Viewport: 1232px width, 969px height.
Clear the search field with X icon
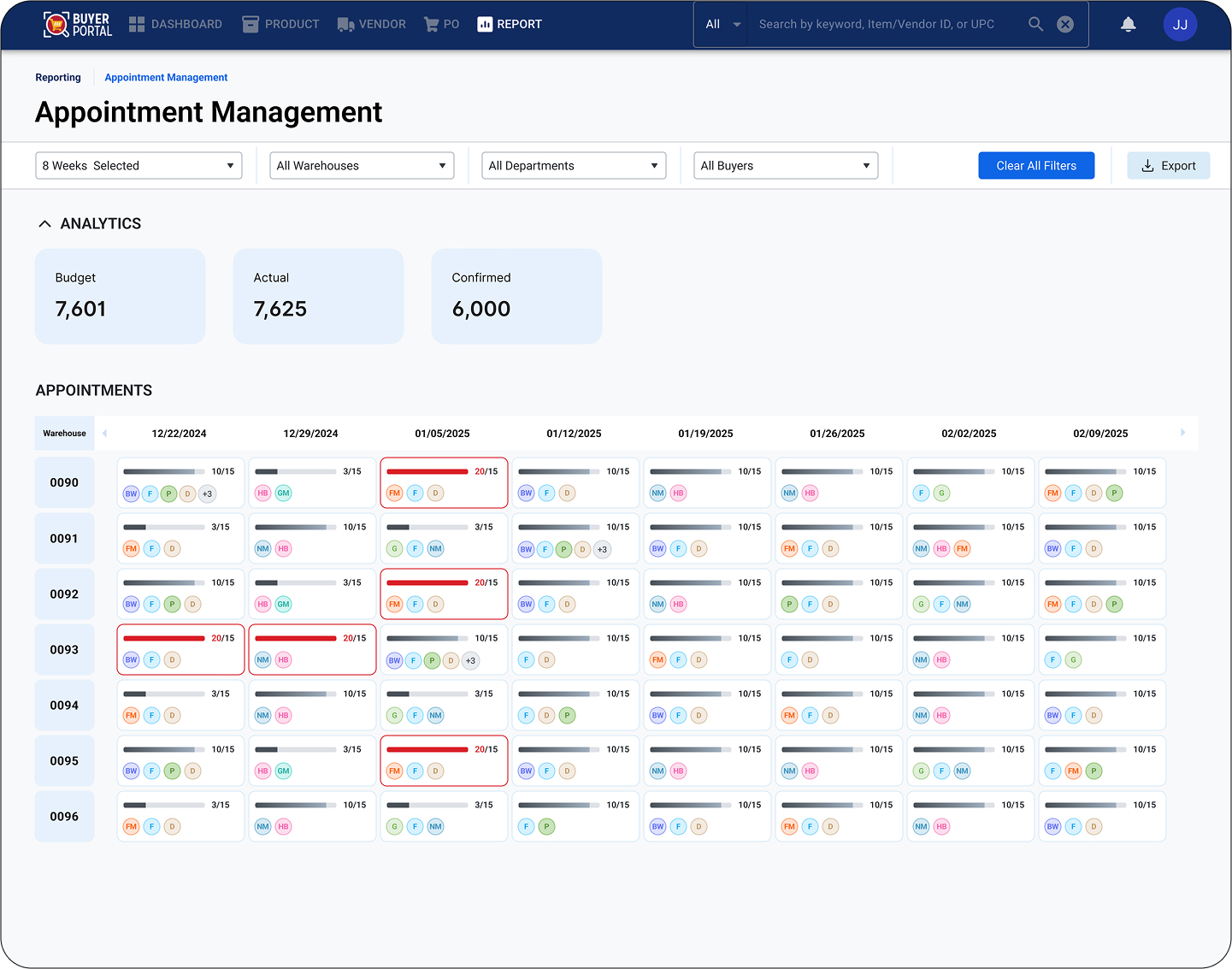[1065, 24]
